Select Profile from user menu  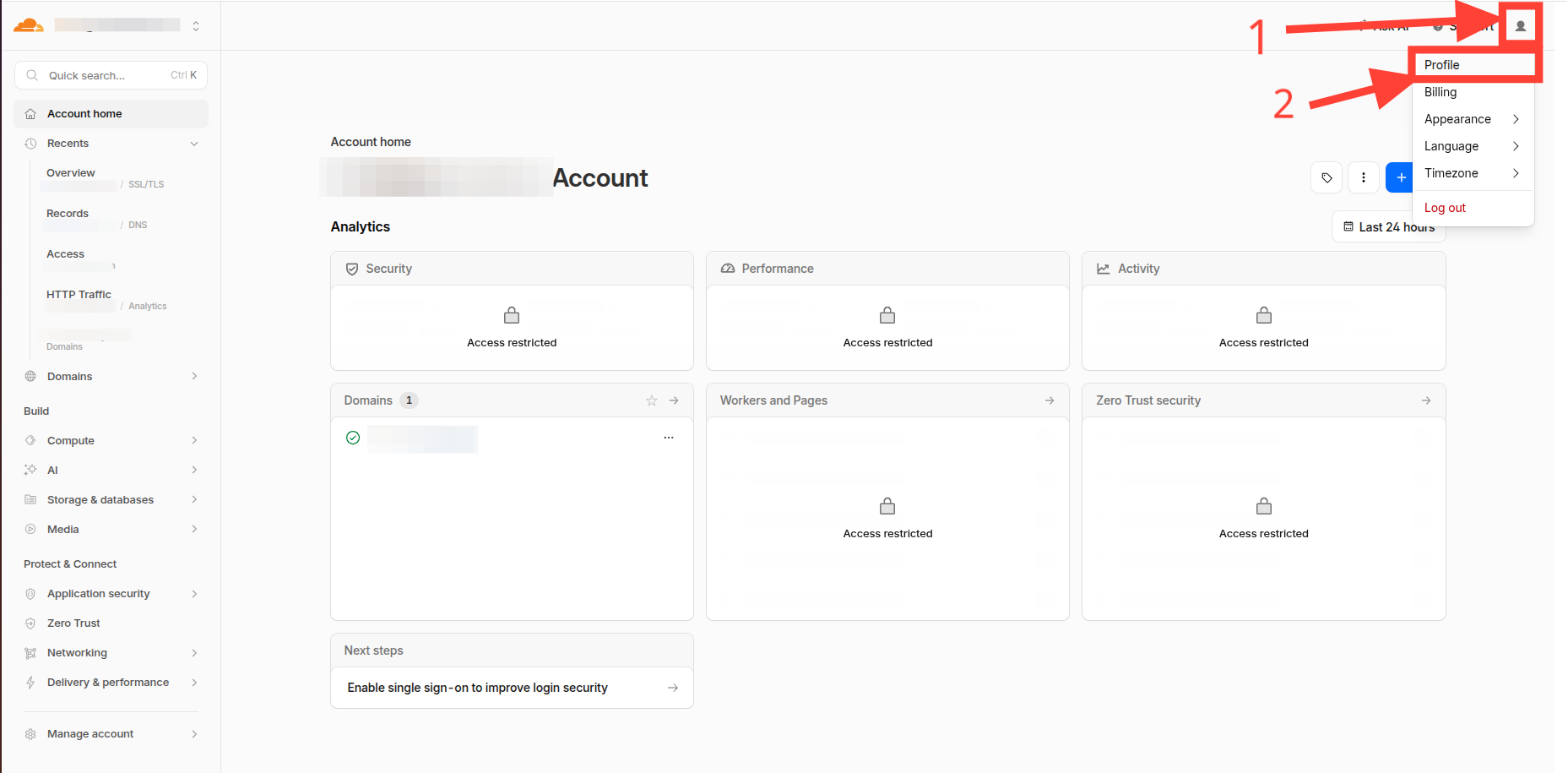[1473, 65]
